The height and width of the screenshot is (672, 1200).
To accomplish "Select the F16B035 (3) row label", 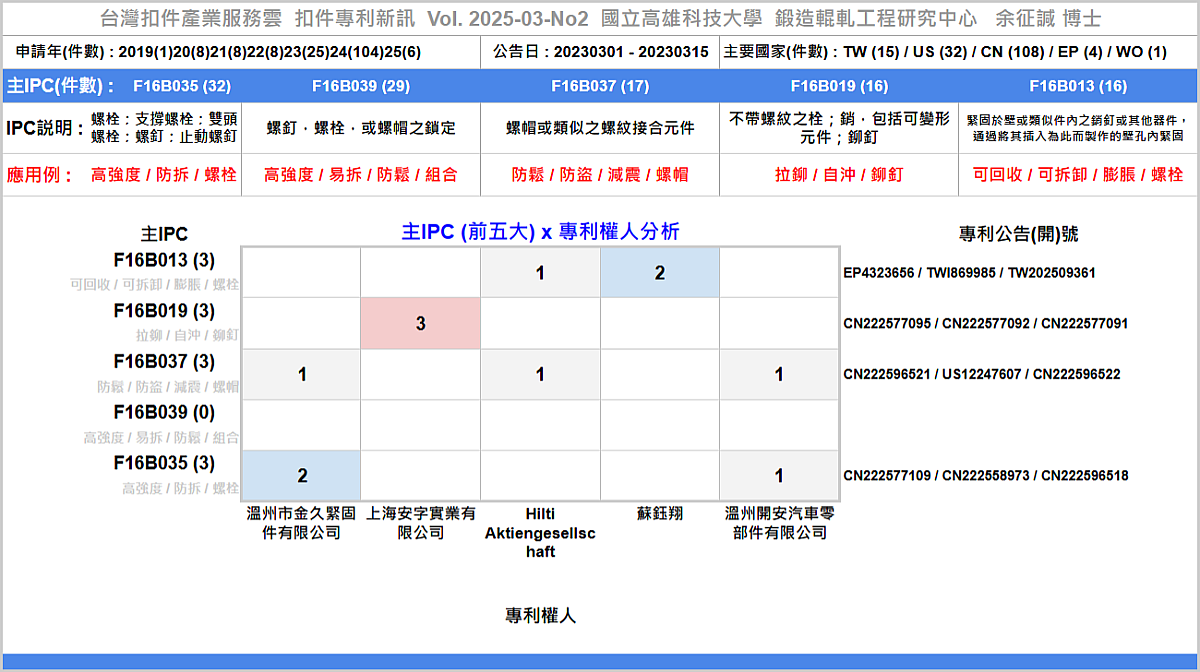I will coord(164,463).
